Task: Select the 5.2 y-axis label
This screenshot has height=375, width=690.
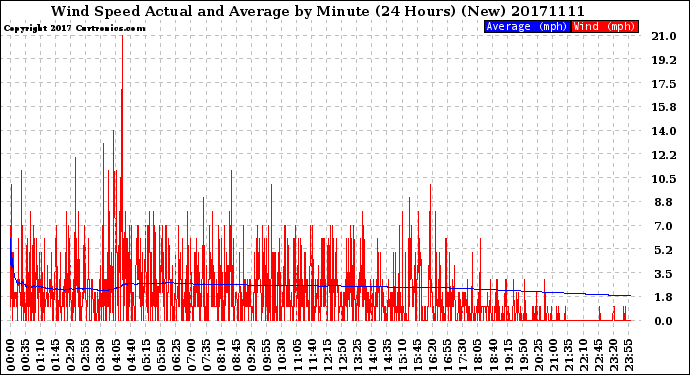Action: tap(664, 250)
